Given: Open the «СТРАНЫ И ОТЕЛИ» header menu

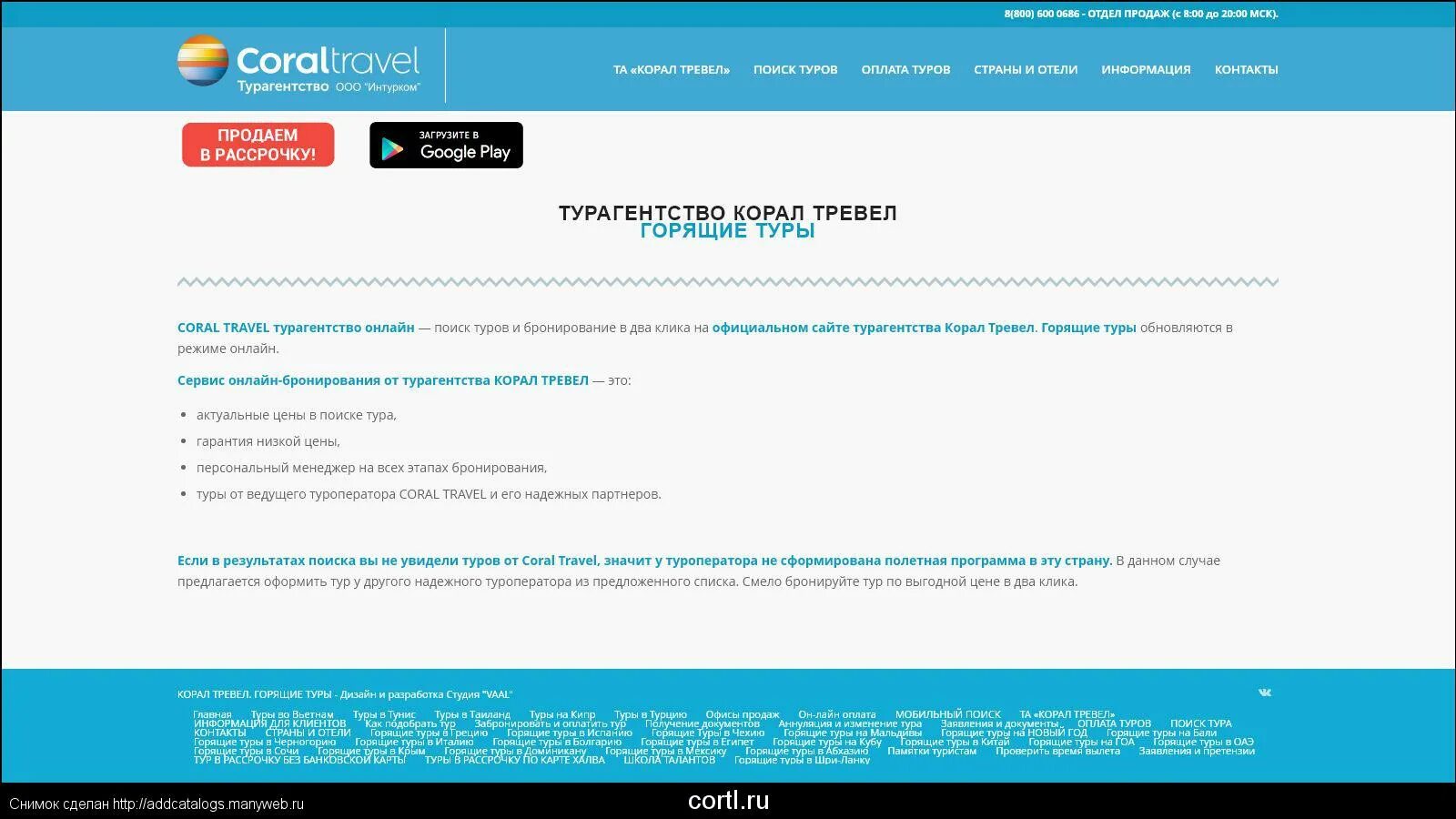Looking at the screenshot, I should (x=1026, y=70).
